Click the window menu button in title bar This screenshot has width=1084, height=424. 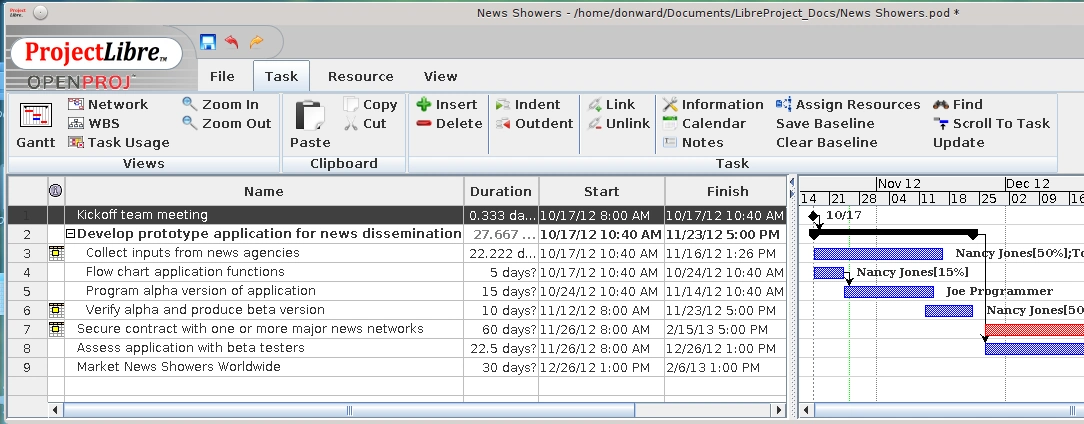(41, 12)
